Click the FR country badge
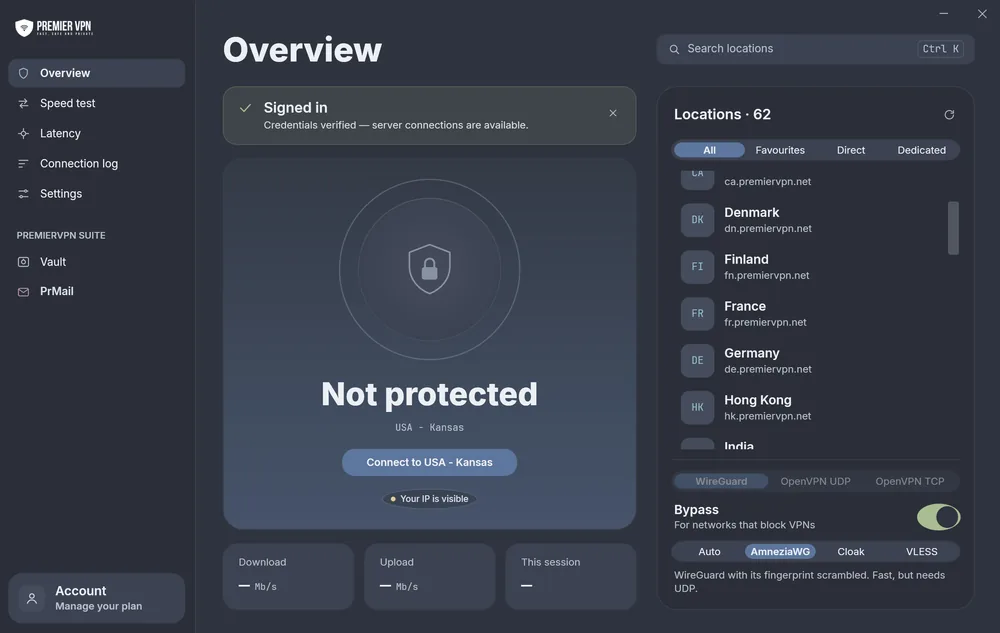Image resolution: width=1000 pixels, height=633 pixels. [697, 314]
